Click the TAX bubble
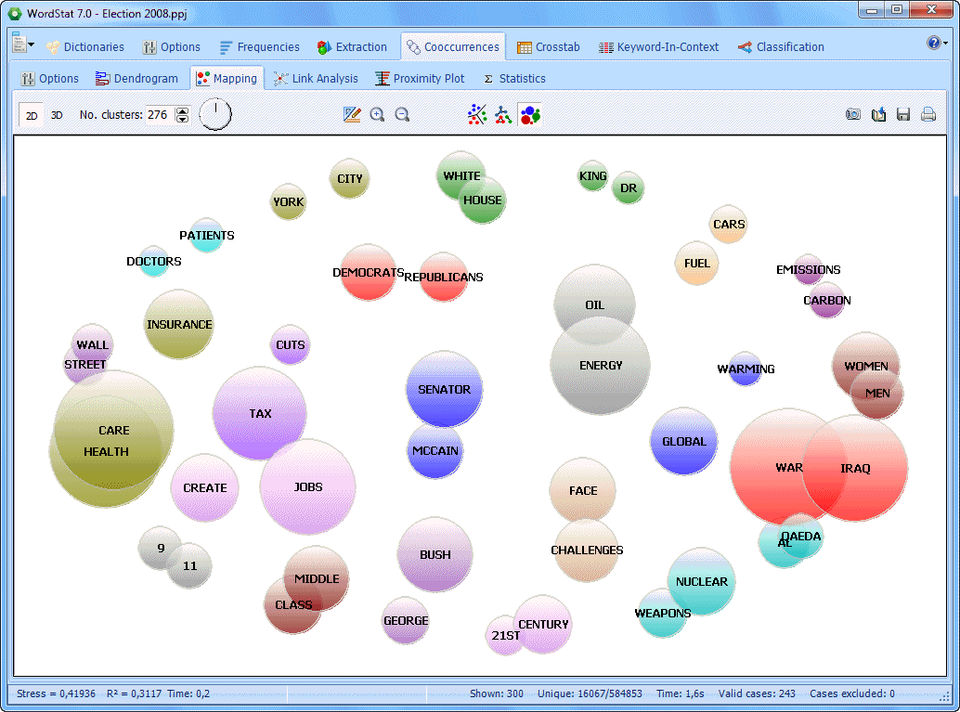Image resolution: width=960 pixels, height=712 pixels. click(260, 413)
